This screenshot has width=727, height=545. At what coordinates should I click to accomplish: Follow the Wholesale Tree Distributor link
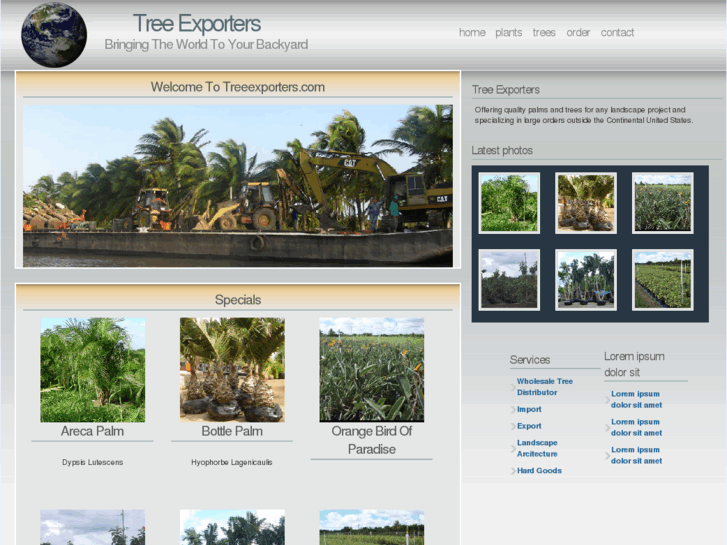(544, 387)
